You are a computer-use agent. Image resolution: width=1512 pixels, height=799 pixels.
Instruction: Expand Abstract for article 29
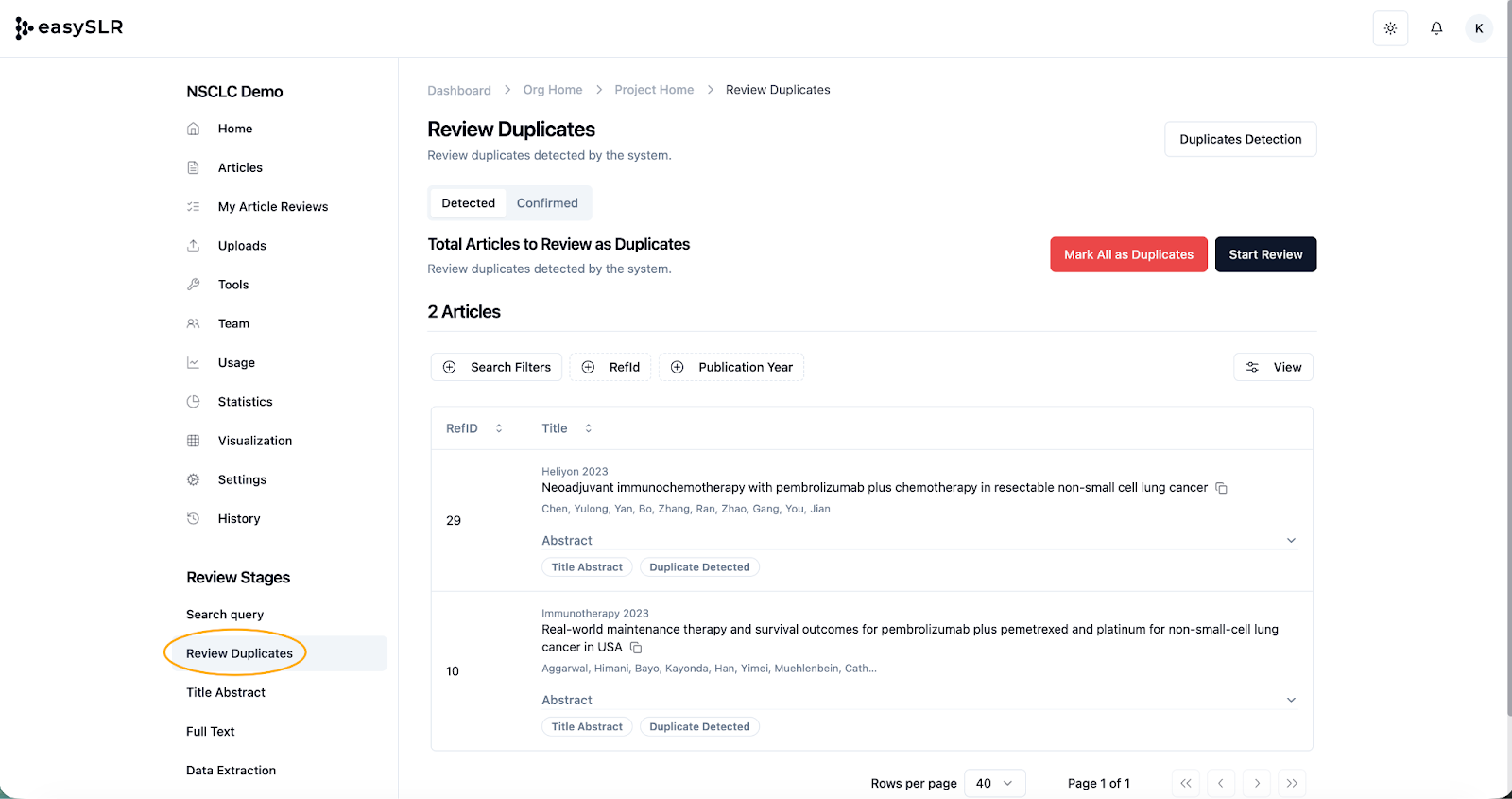[1291, 541]
